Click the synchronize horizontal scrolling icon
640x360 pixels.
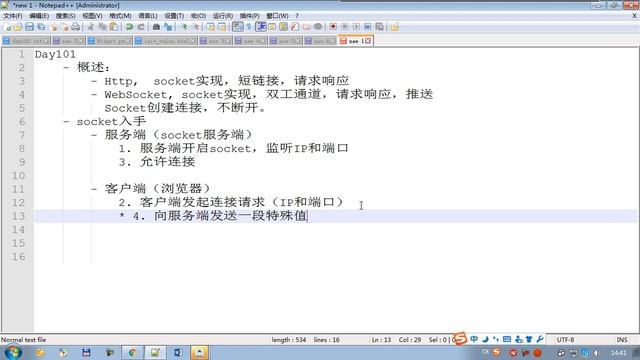pyautogui.click(x=222, y=27)
